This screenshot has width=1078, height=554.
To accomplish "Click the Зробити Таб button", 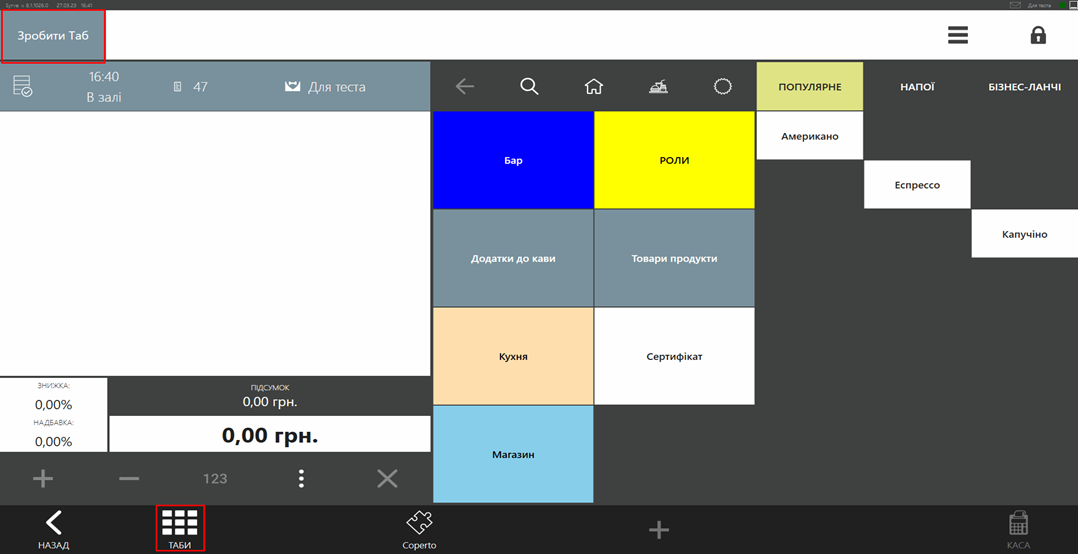I will pyautogui.click(x=53, y=36).
